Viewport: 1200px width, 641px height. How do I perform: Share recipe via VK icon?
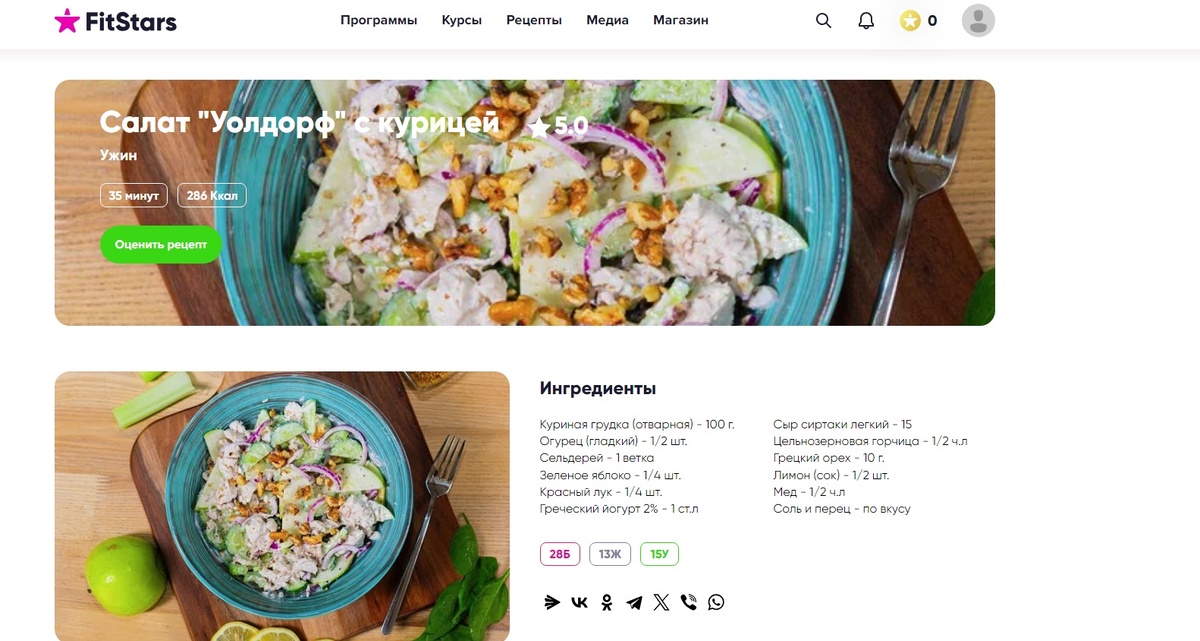click(x=579, y=602)
